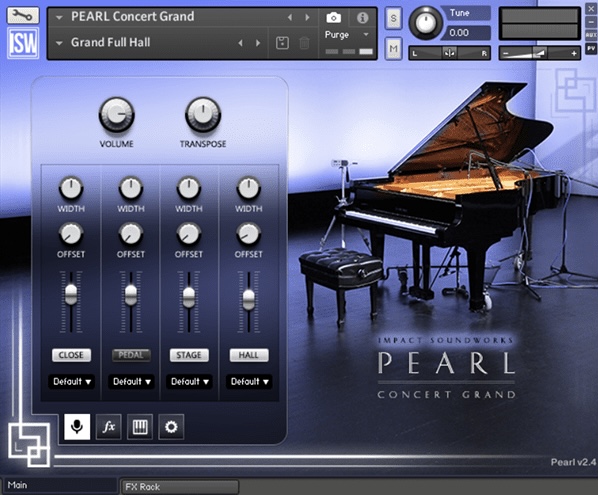598x495 pixels.
Task: Mute the instrument with M button
Action: (x=393, y=48)
